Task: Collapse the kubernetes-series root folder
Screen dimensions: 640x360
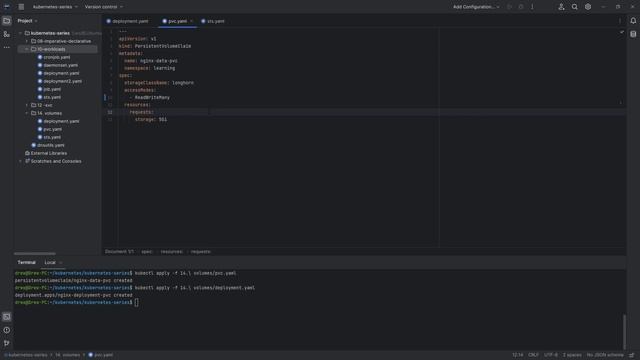Action: (20, 33)
